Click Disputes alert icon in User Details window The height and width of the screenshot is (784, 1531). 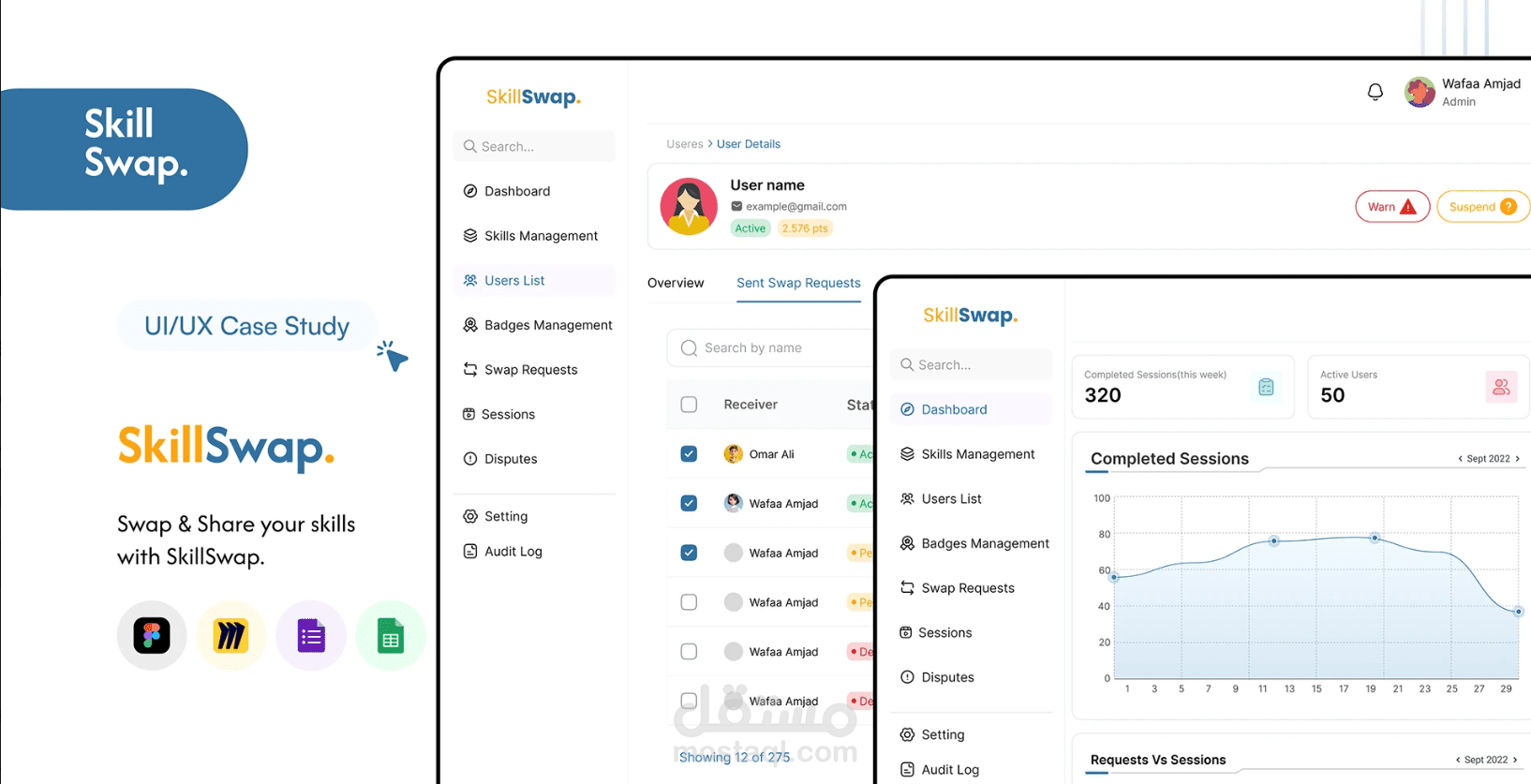coord(470,459)
